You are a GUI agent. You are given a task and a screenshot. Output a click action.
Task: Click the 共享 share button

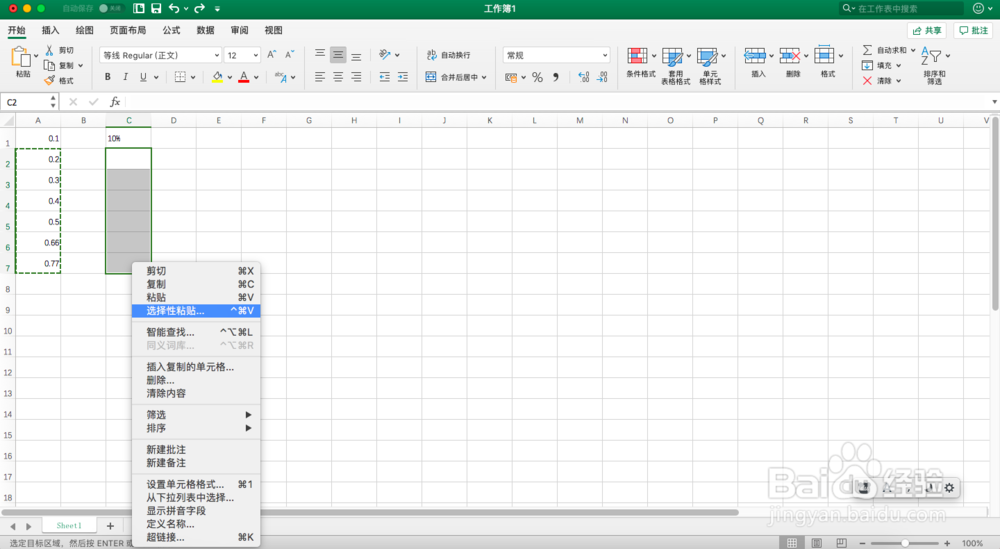[927, 31]
